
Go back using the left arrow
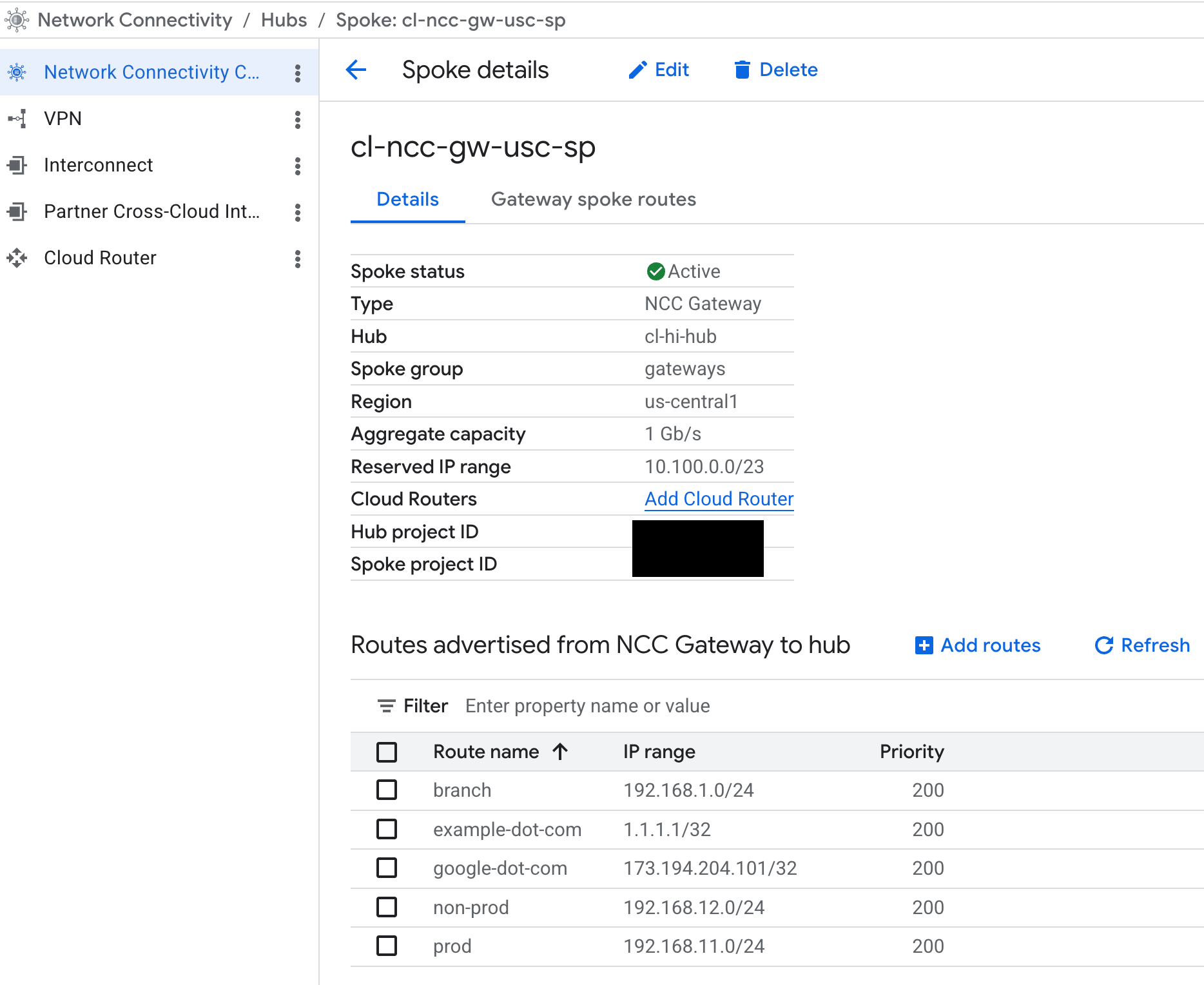(x=356, y=70)
